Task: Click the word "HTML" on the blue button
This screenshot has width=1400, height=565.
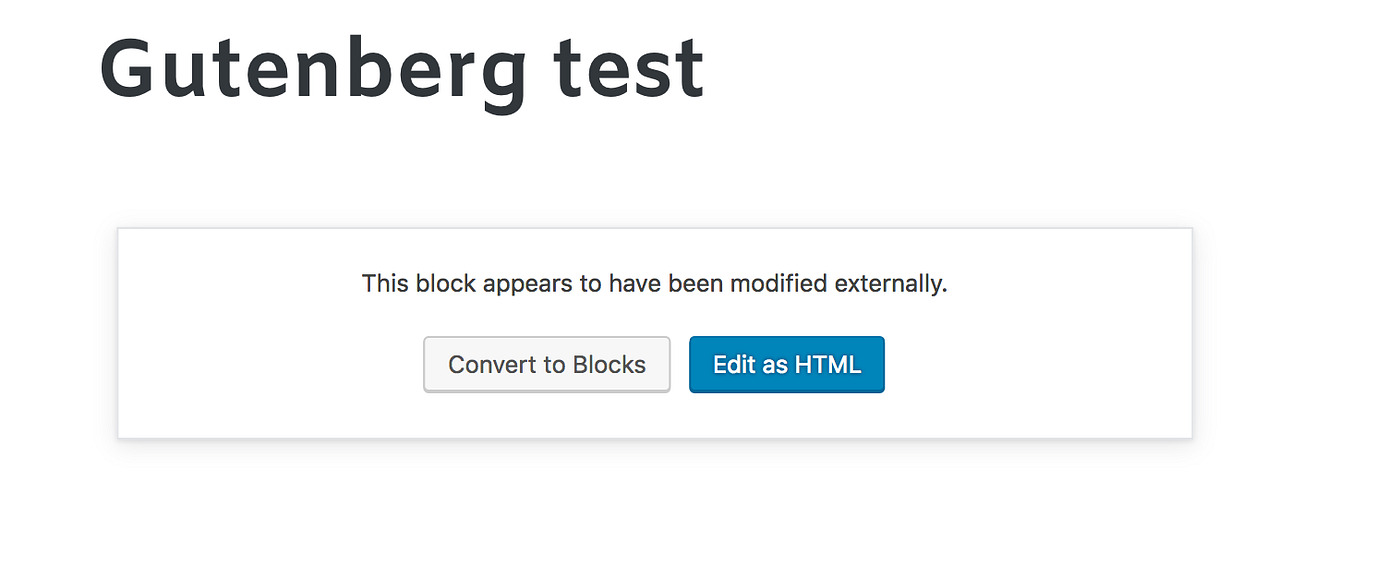Action: 827,365
